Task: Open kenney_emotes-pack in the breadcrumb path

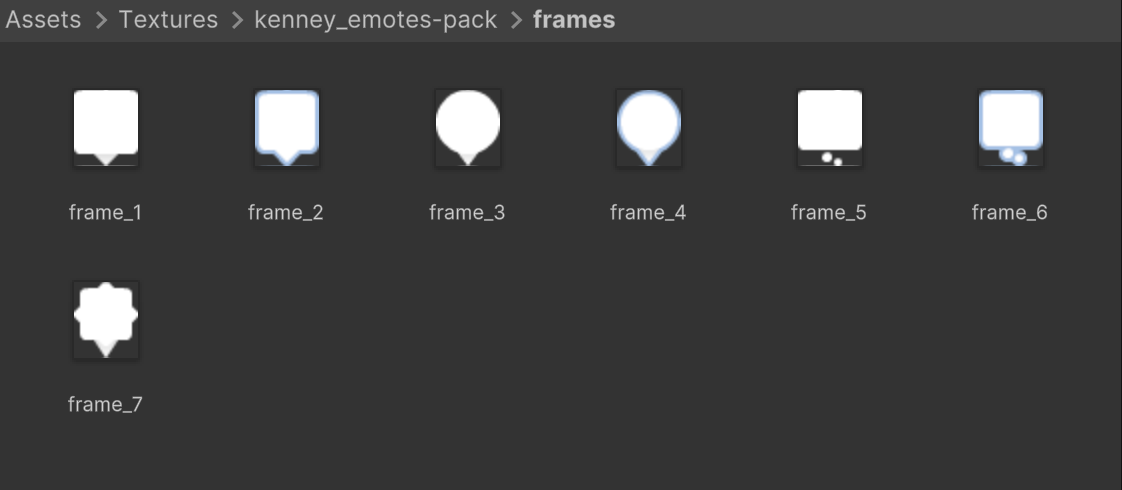Action: 376,20
